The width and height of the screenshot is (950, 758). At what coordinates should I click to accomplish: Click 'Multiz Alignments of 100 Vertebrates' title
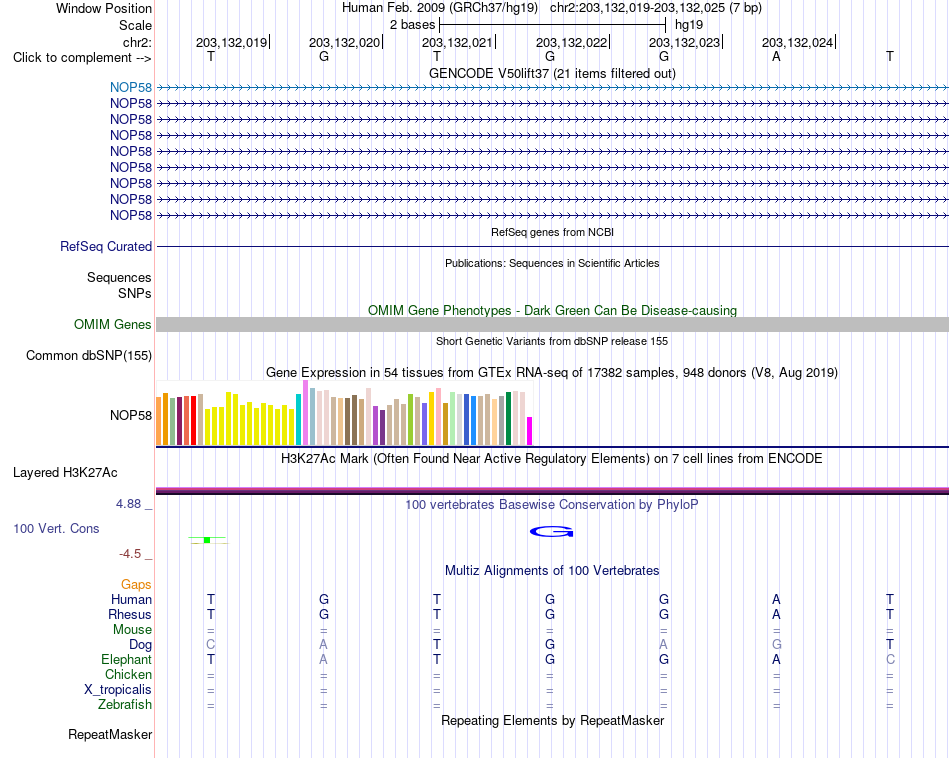[552, 571]
